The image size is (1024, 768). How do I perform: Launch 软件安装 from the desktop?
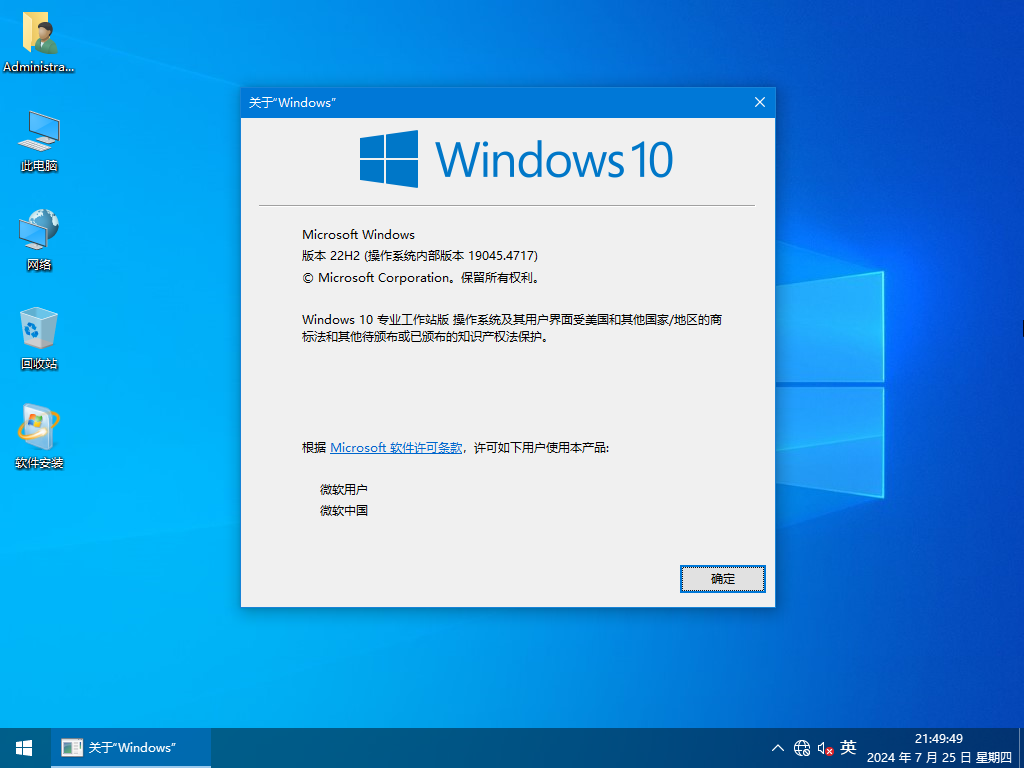point(37,434)
